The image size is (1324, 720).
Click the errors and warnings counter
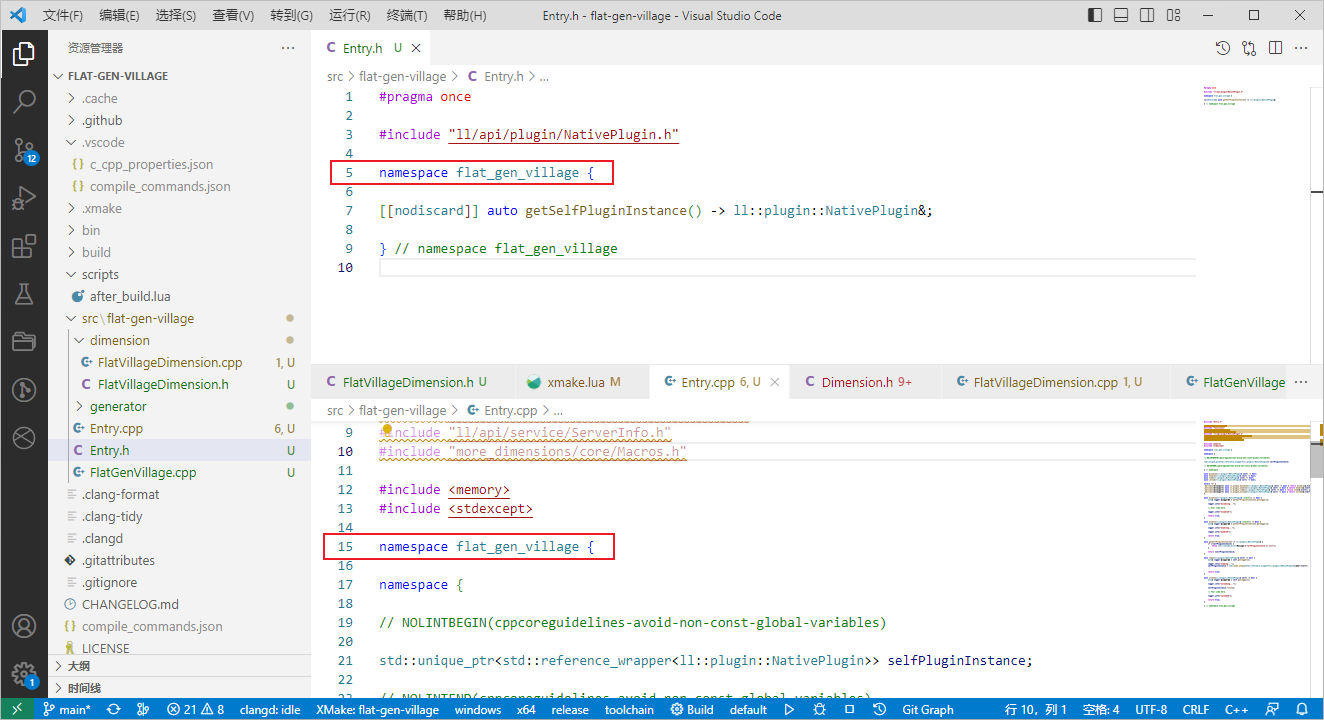click(196, 709)
